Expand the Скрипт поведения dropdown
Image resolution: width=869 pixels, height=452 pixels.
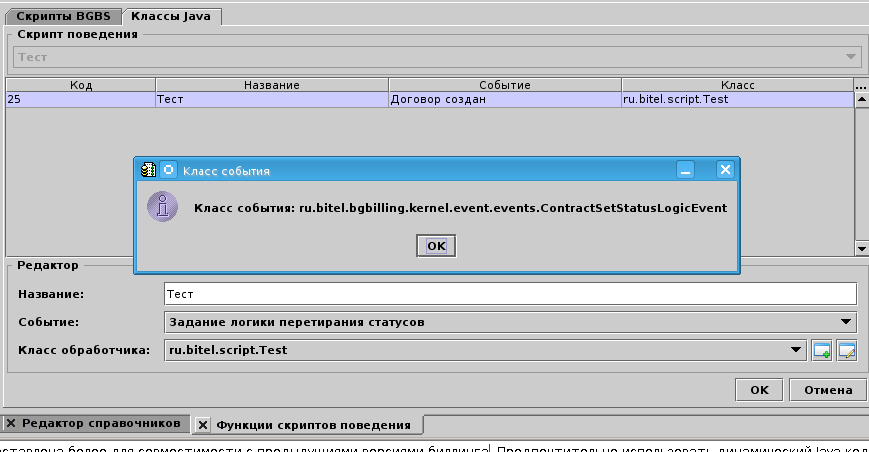[851, 57]
